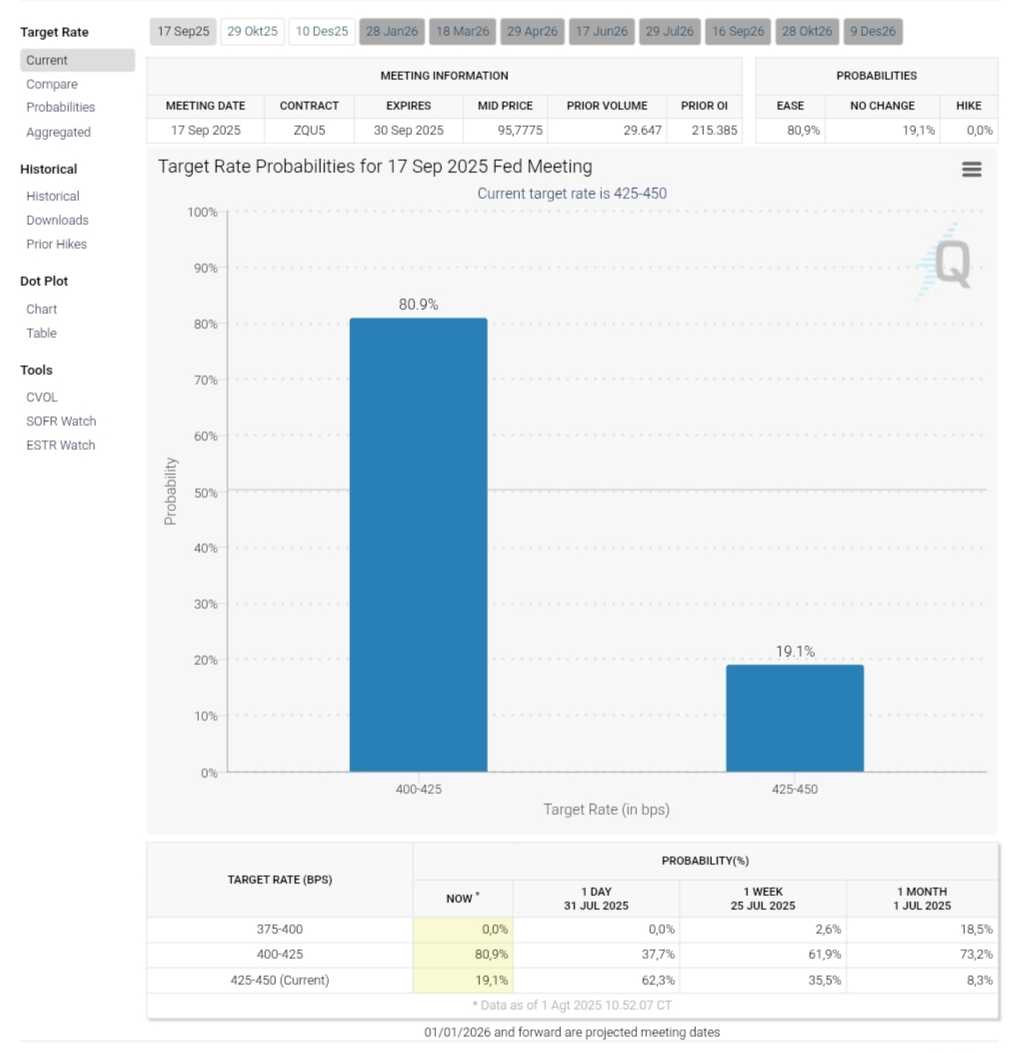Select the 28 Jan26 meeting tab
Screen dimensions: 1031x1054
click(392, 32)
